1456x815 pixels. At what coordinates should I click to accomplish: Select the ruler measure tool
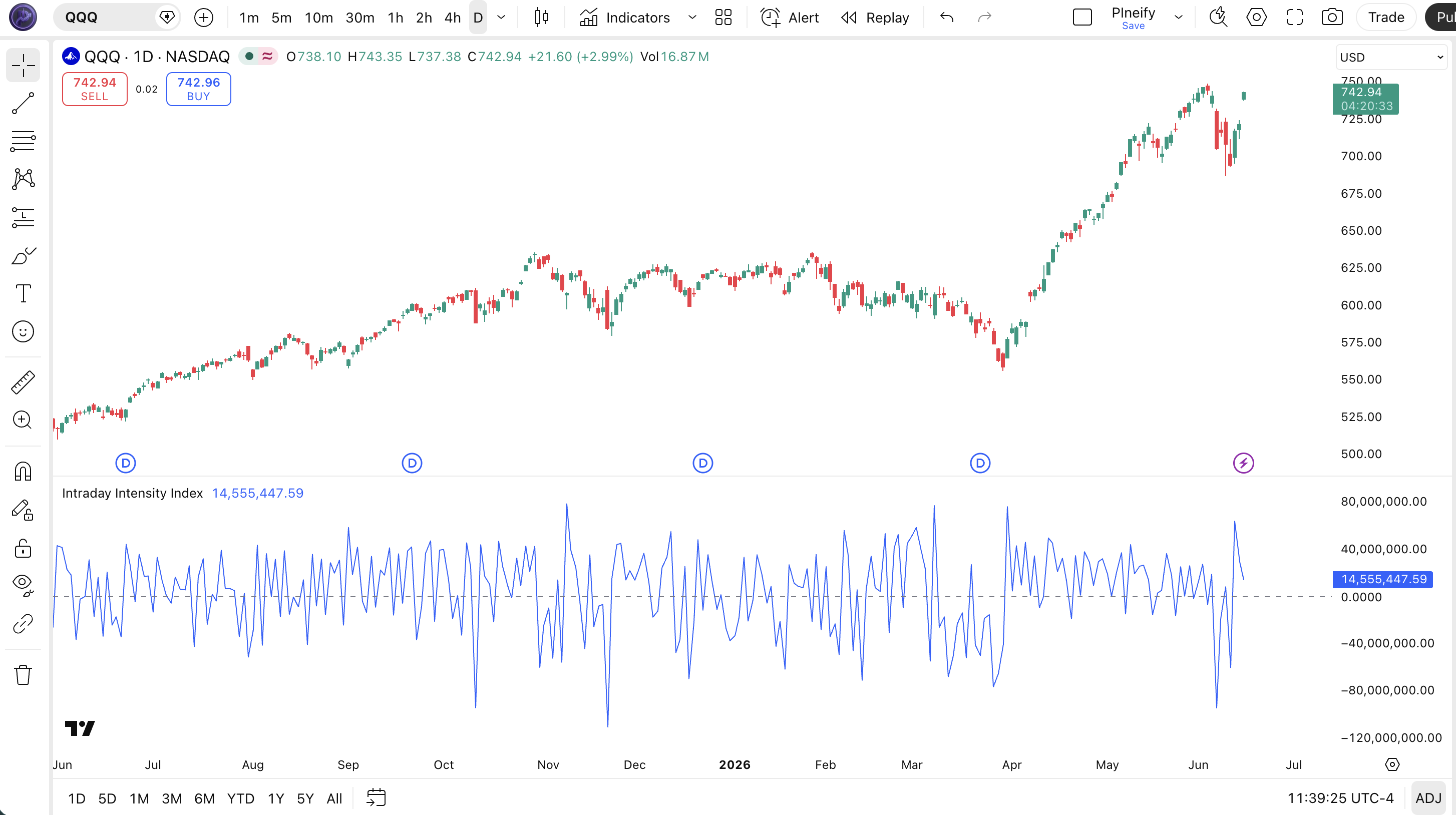(23, 382)
